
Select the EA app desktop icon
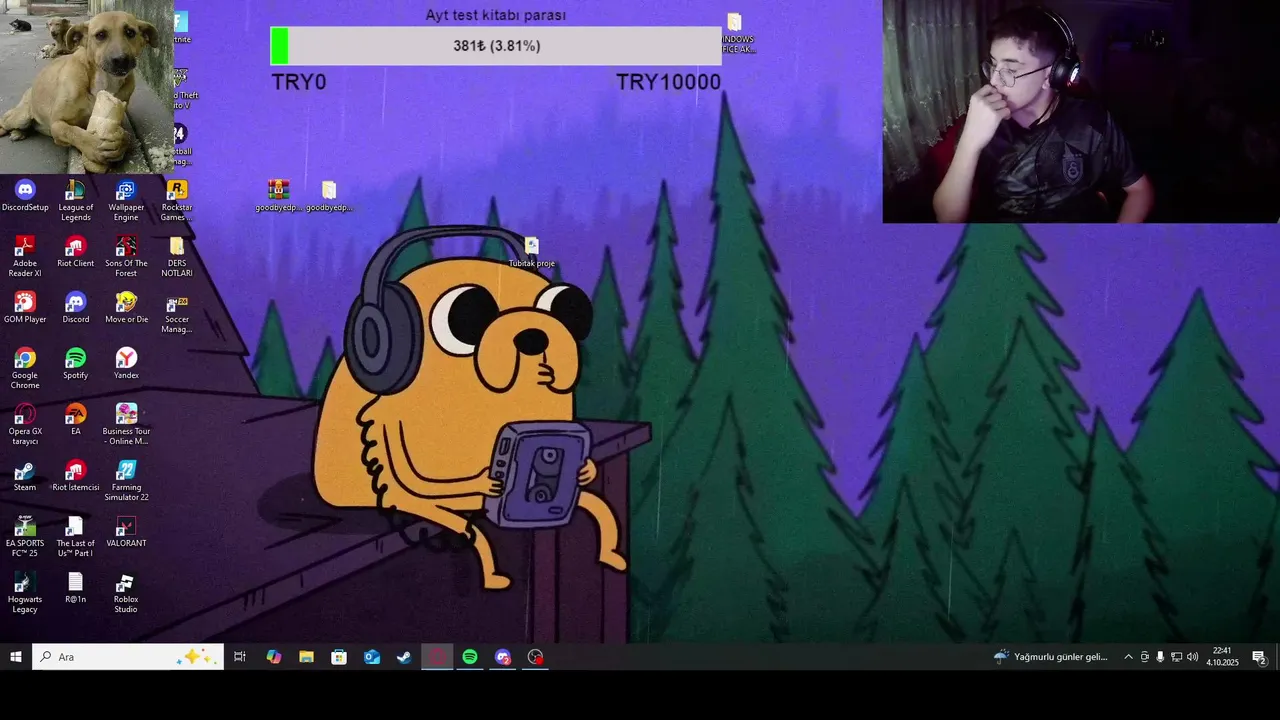pos(75,420)
